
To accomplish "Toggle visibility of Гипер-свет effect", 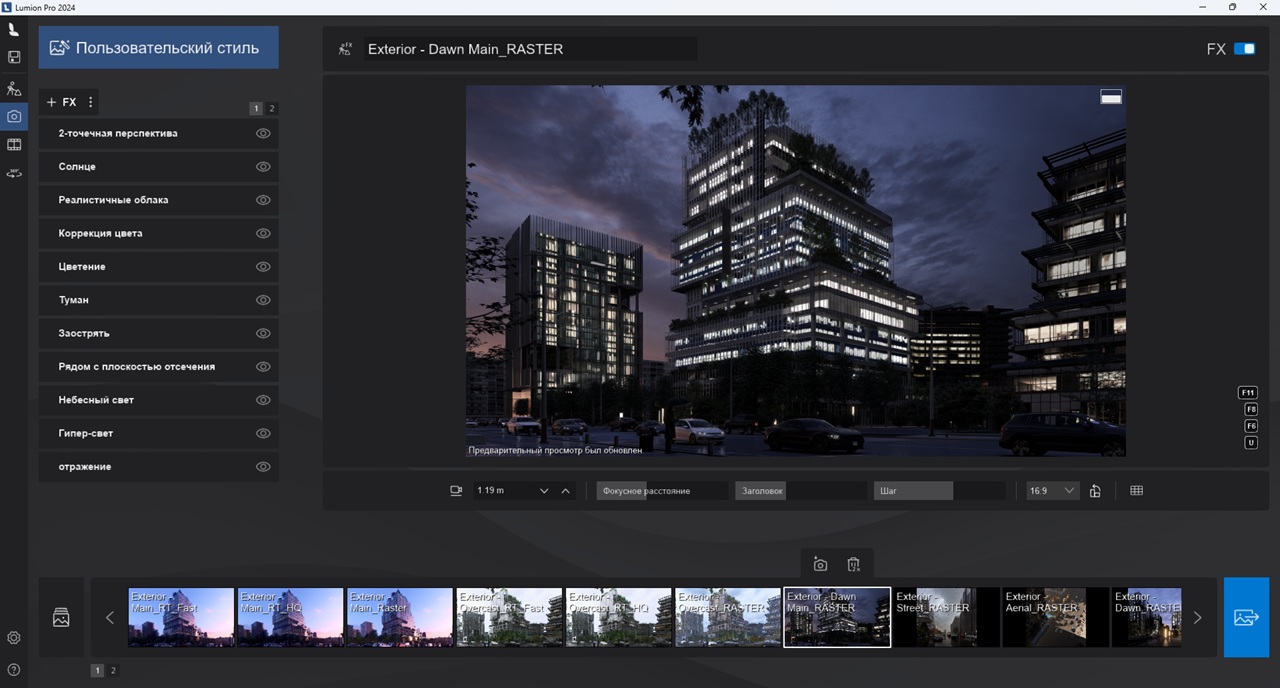I will point(263,433).
